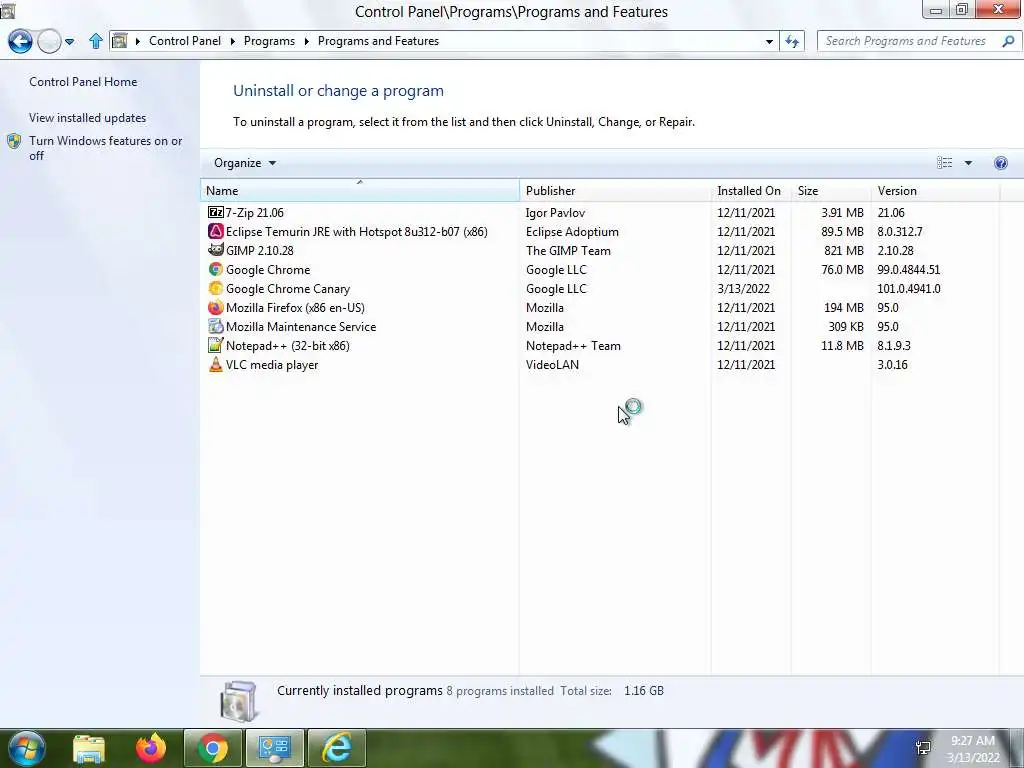Click the GIMP 2.10.28 mascot icon

coord(216,250)
